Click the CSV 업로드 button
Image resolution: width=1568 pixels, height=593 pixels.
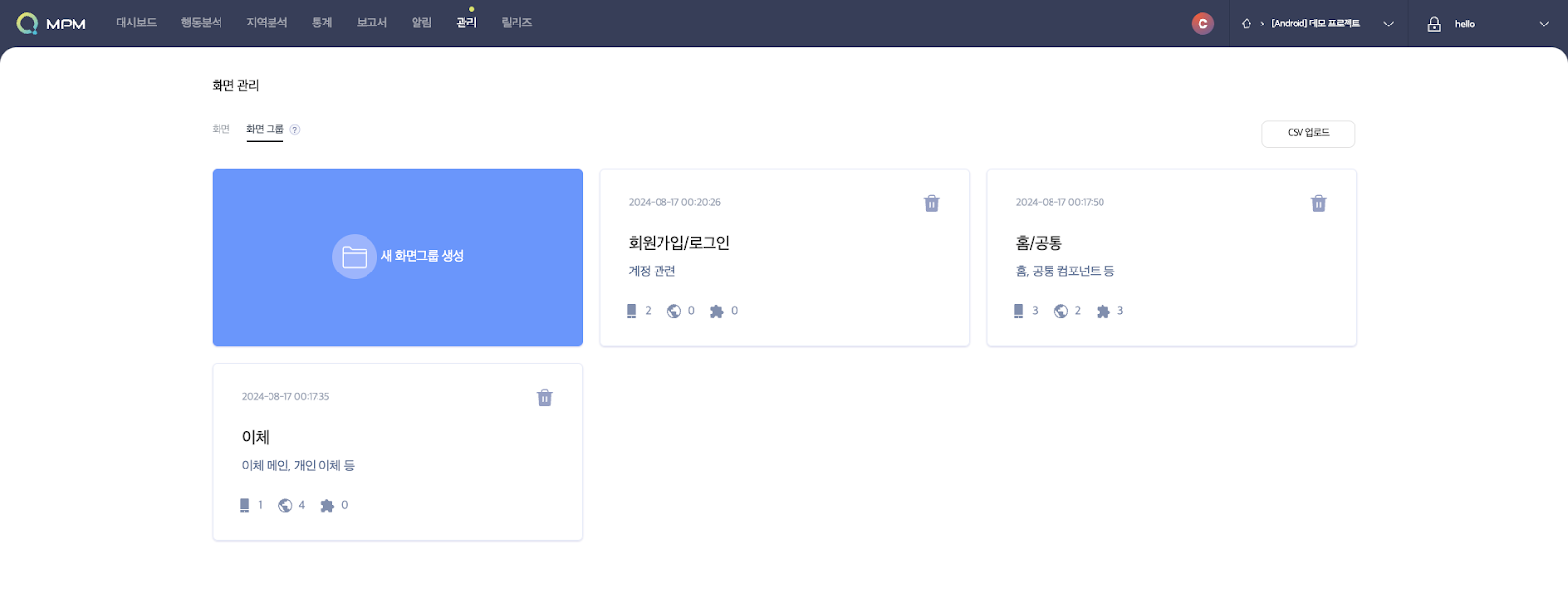pyautogui.click(x=1308, y=133)
